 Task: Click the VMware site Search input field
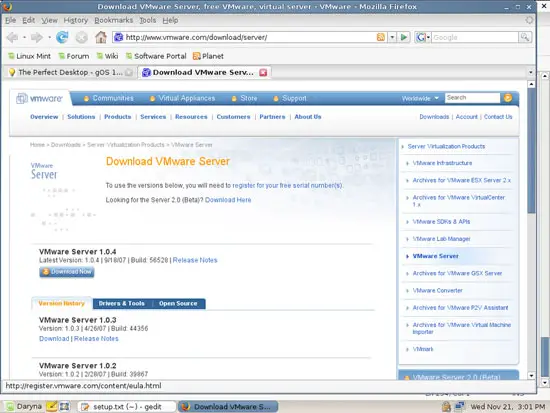click(472, 98)
